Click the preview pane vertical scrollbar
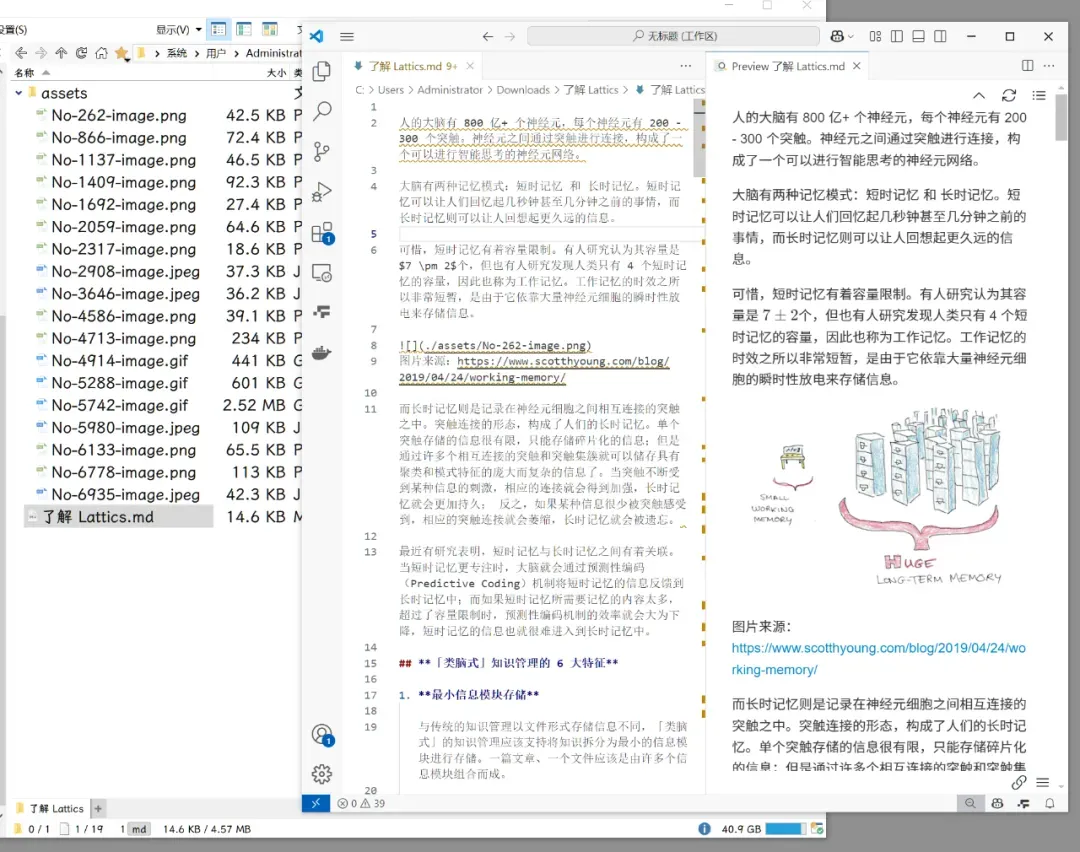The height and width of the screenshot is (852, 1080). point(1061,118)
